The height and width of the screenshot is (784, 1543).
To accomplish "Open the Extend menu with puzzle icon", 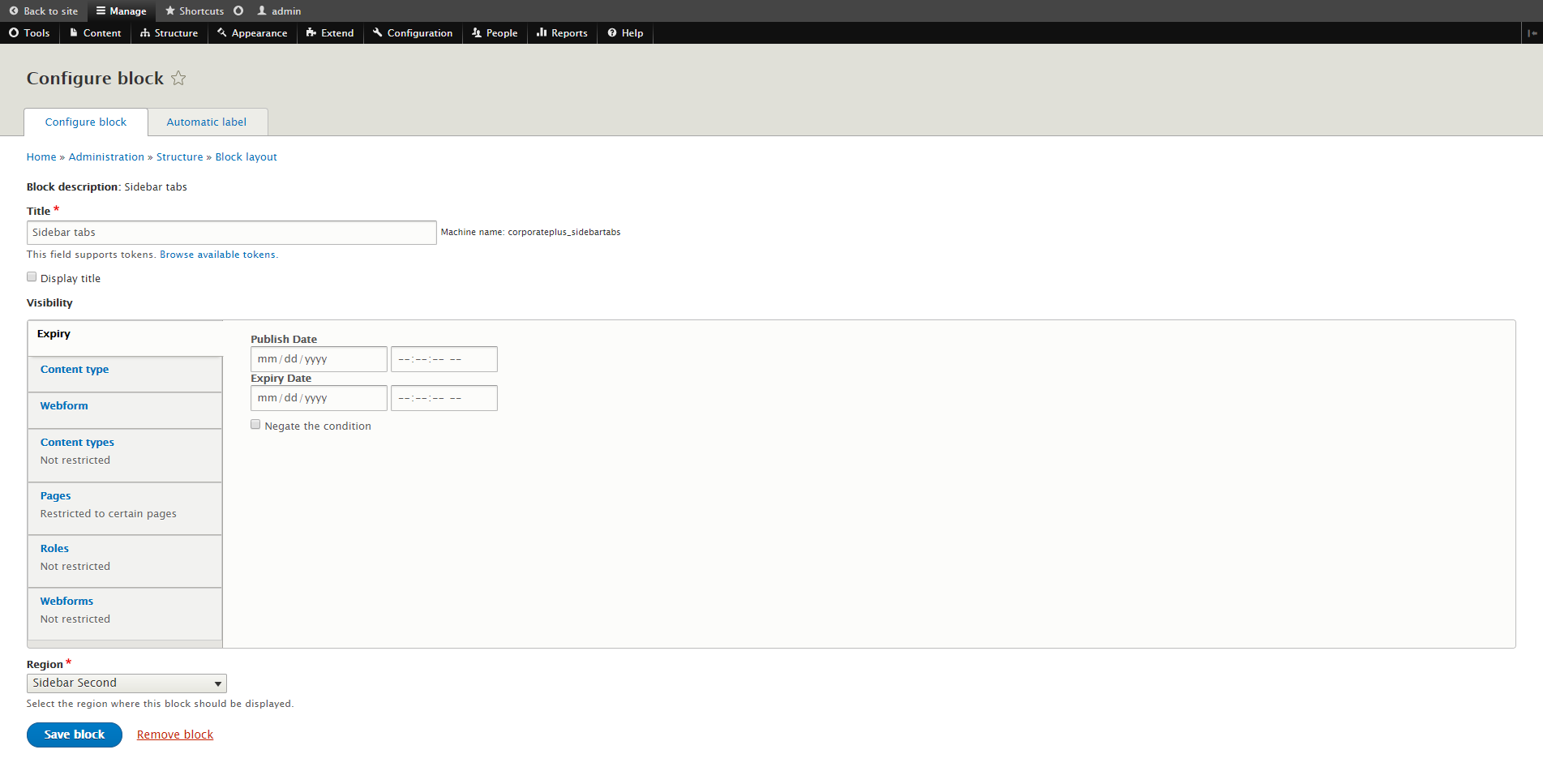I will tap(330, 33).
